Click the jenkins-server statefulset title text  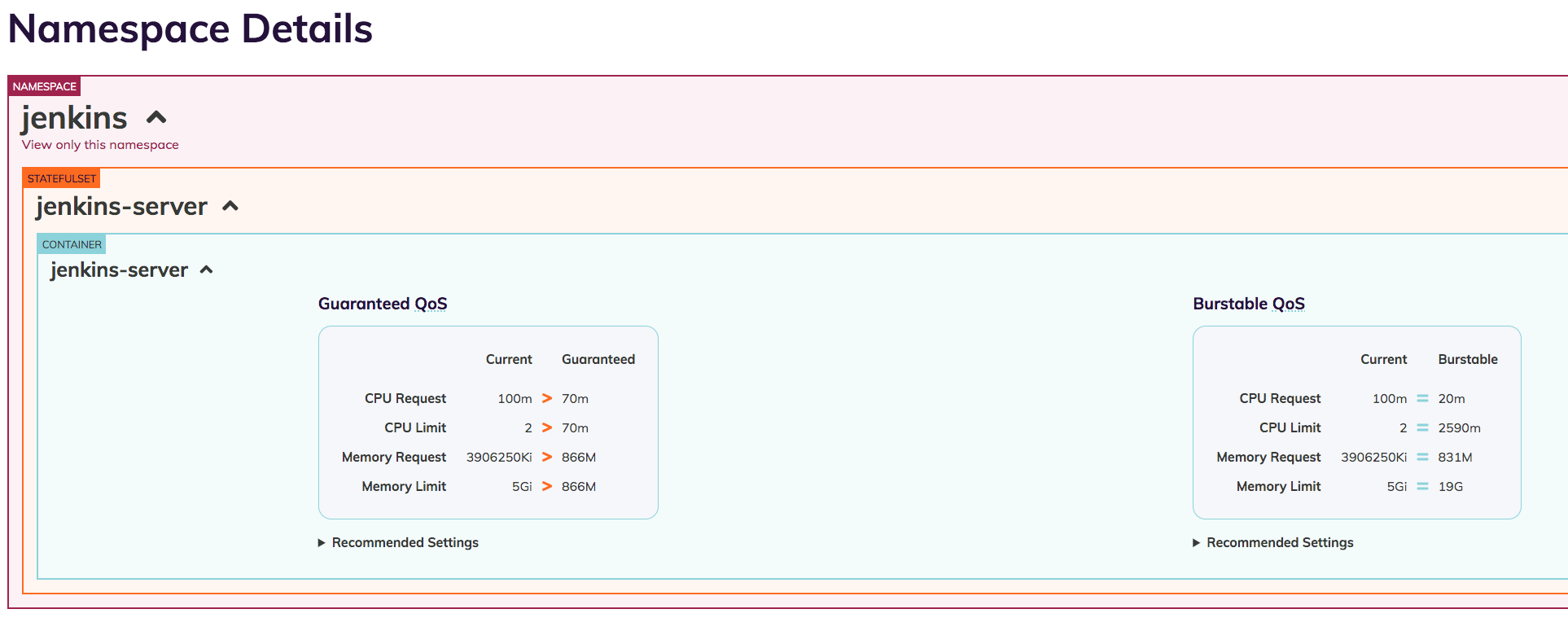point(121,206)
